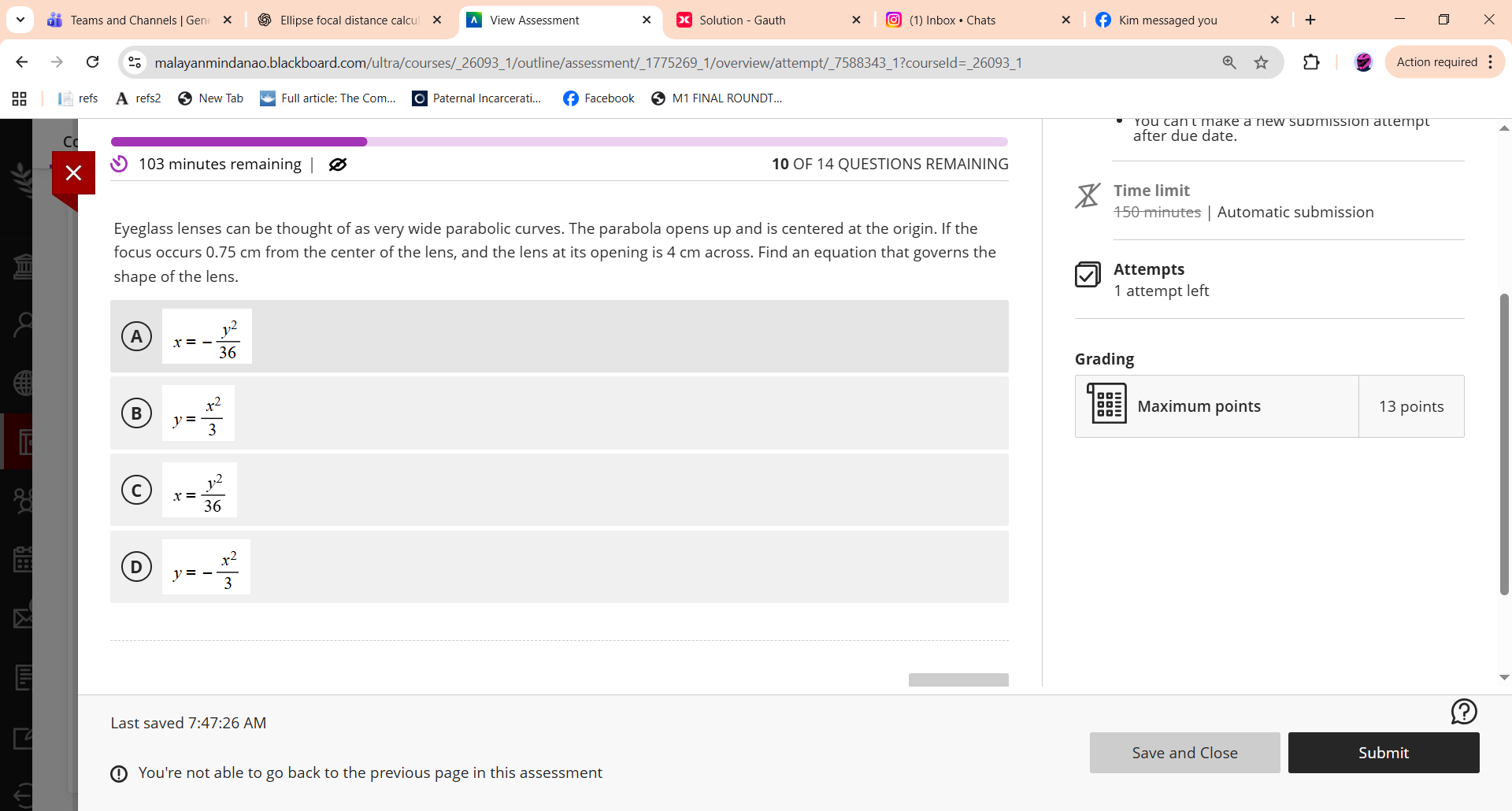Choose answer option D
The height and width of the screenshot is (811, 1512).
click(x=136, y=567)
